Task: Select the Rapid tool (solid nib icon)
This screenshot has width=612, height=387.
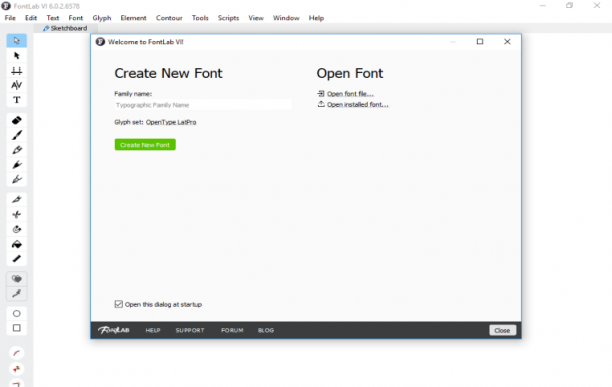Action: (x=16, y=165)
